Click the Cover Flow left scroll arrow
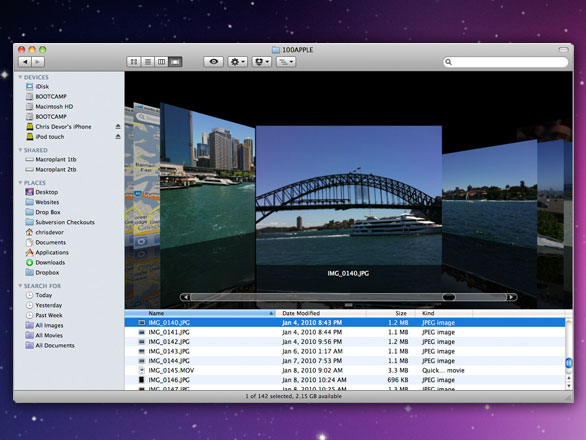 coord(186,297)
